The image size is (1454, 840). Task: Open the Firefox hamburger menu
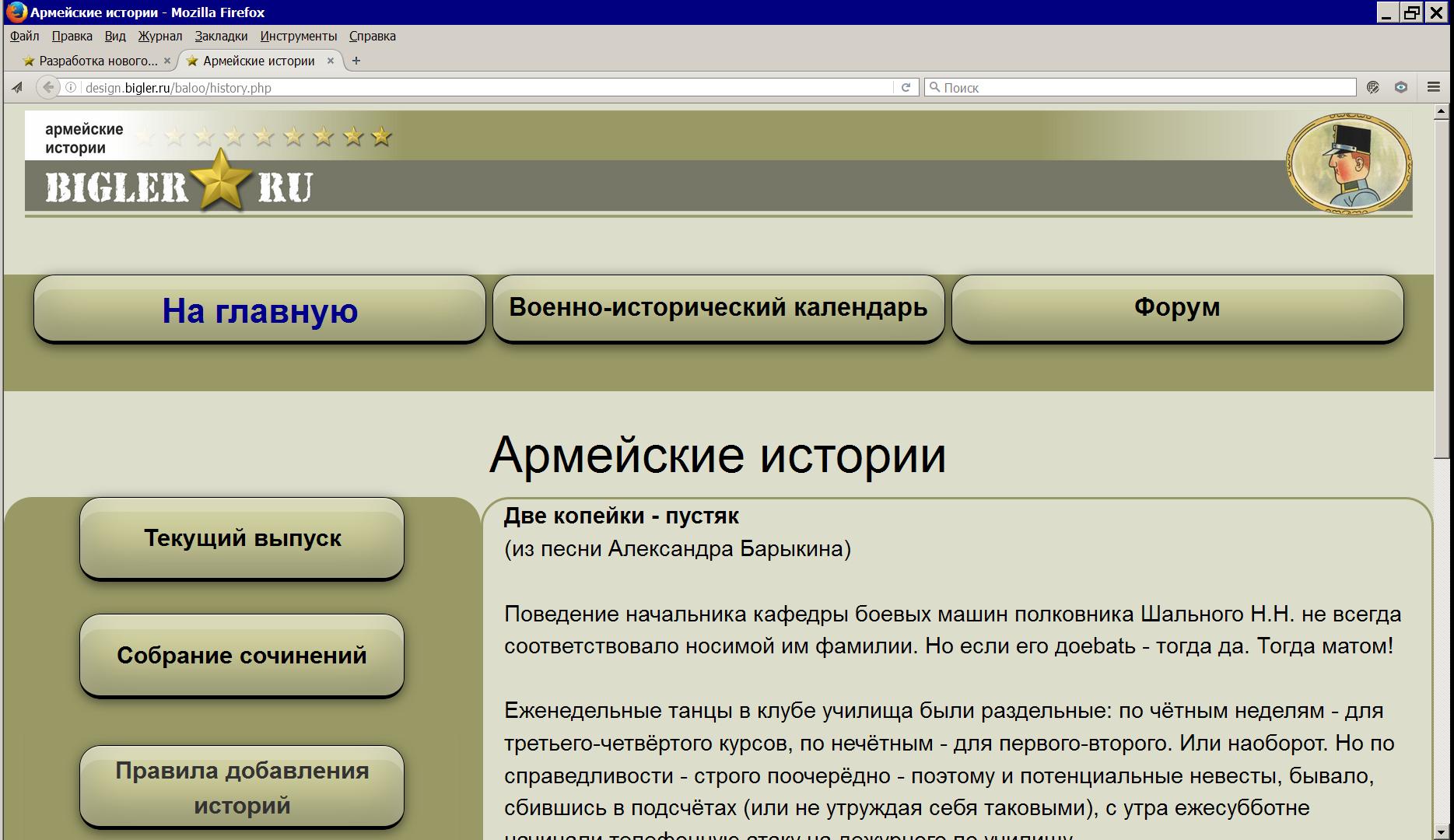tap(1433, 87)
